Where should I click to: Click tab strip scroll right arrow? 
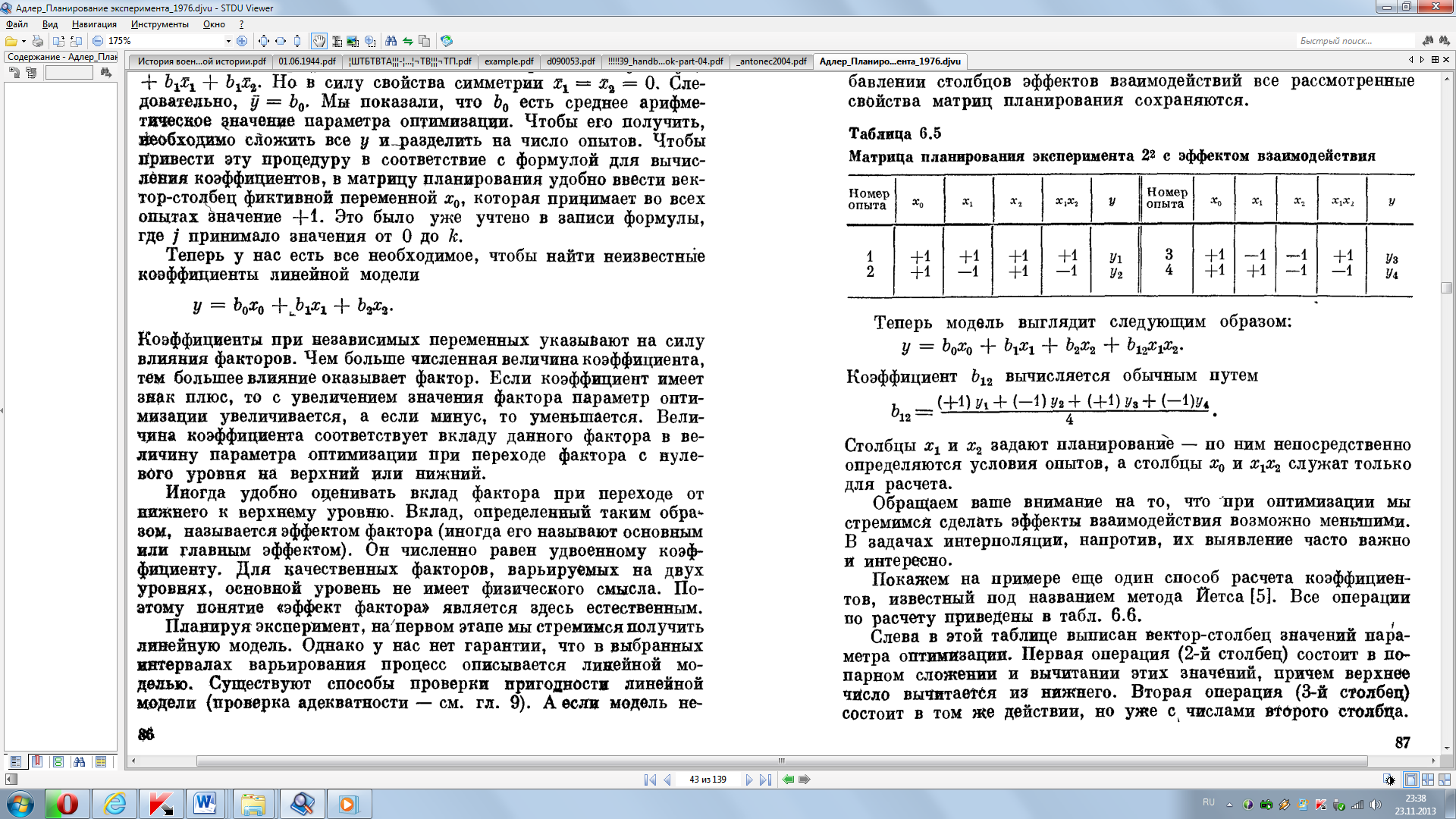tap(1422, 60)
